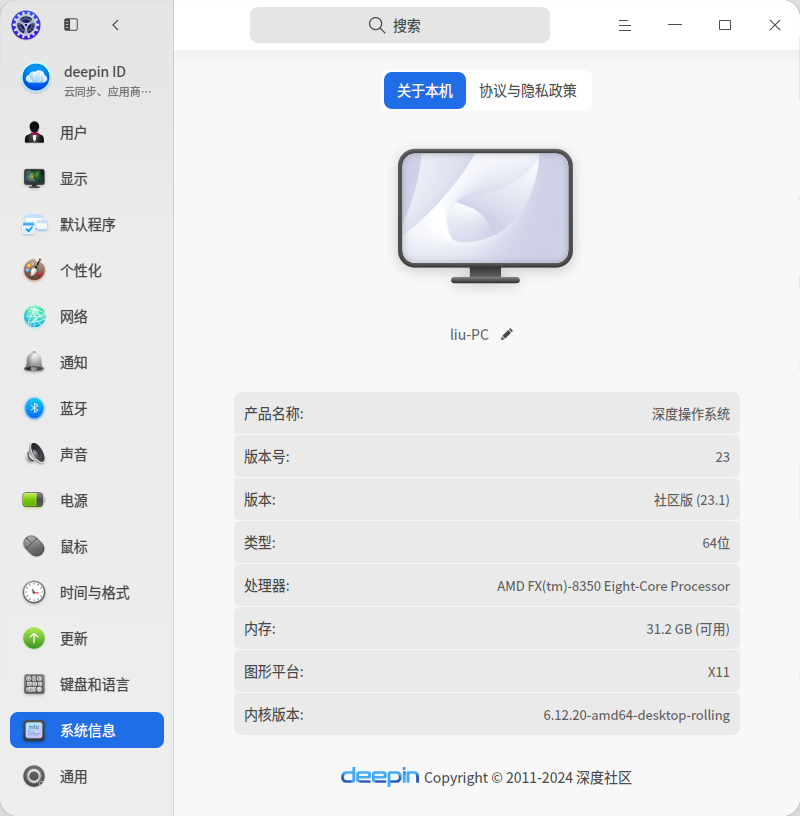Click the Control Center gear logo

pos(26,24)
